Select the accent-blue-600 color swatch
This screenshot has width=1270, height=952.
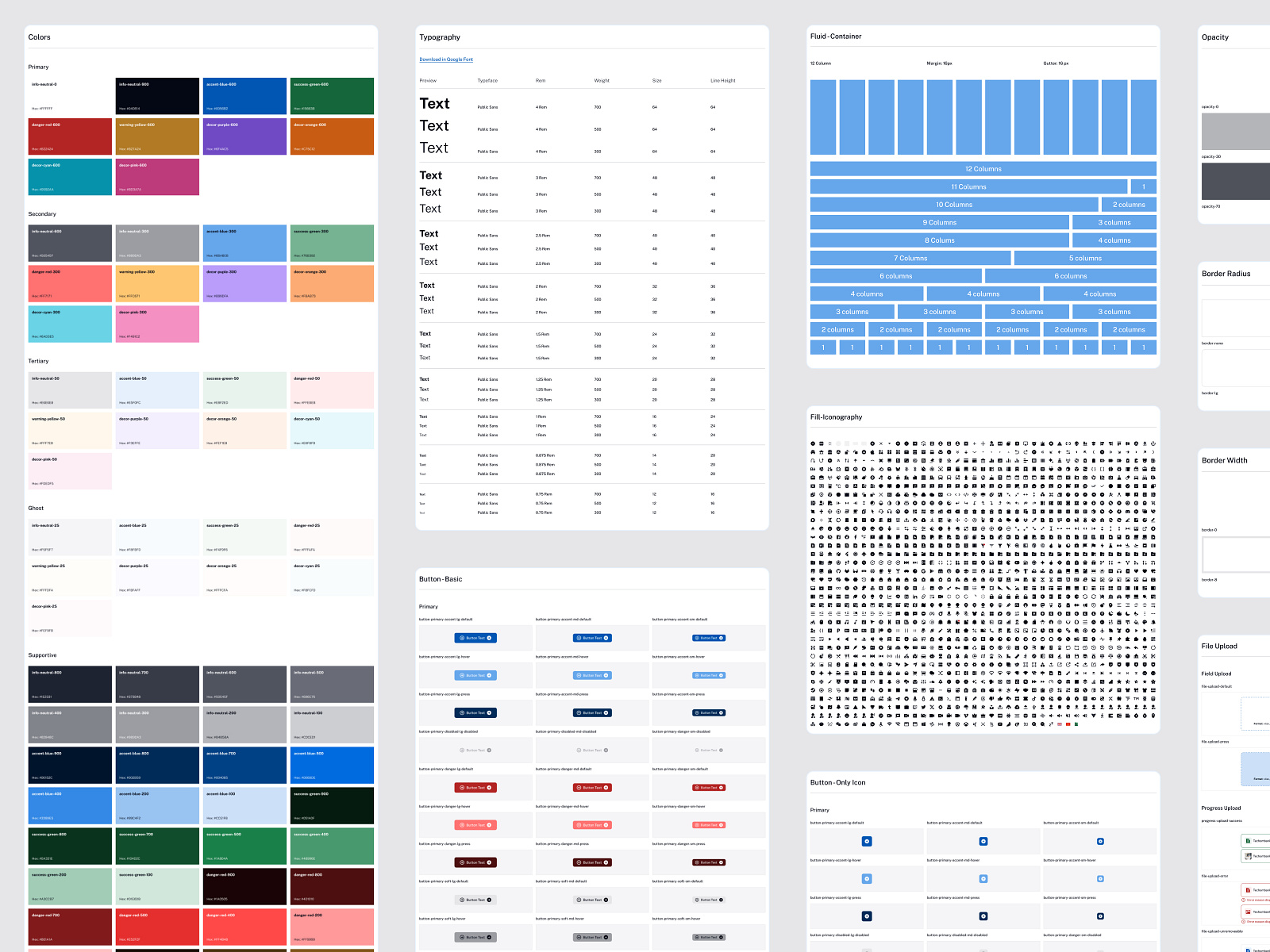point(244,95)
